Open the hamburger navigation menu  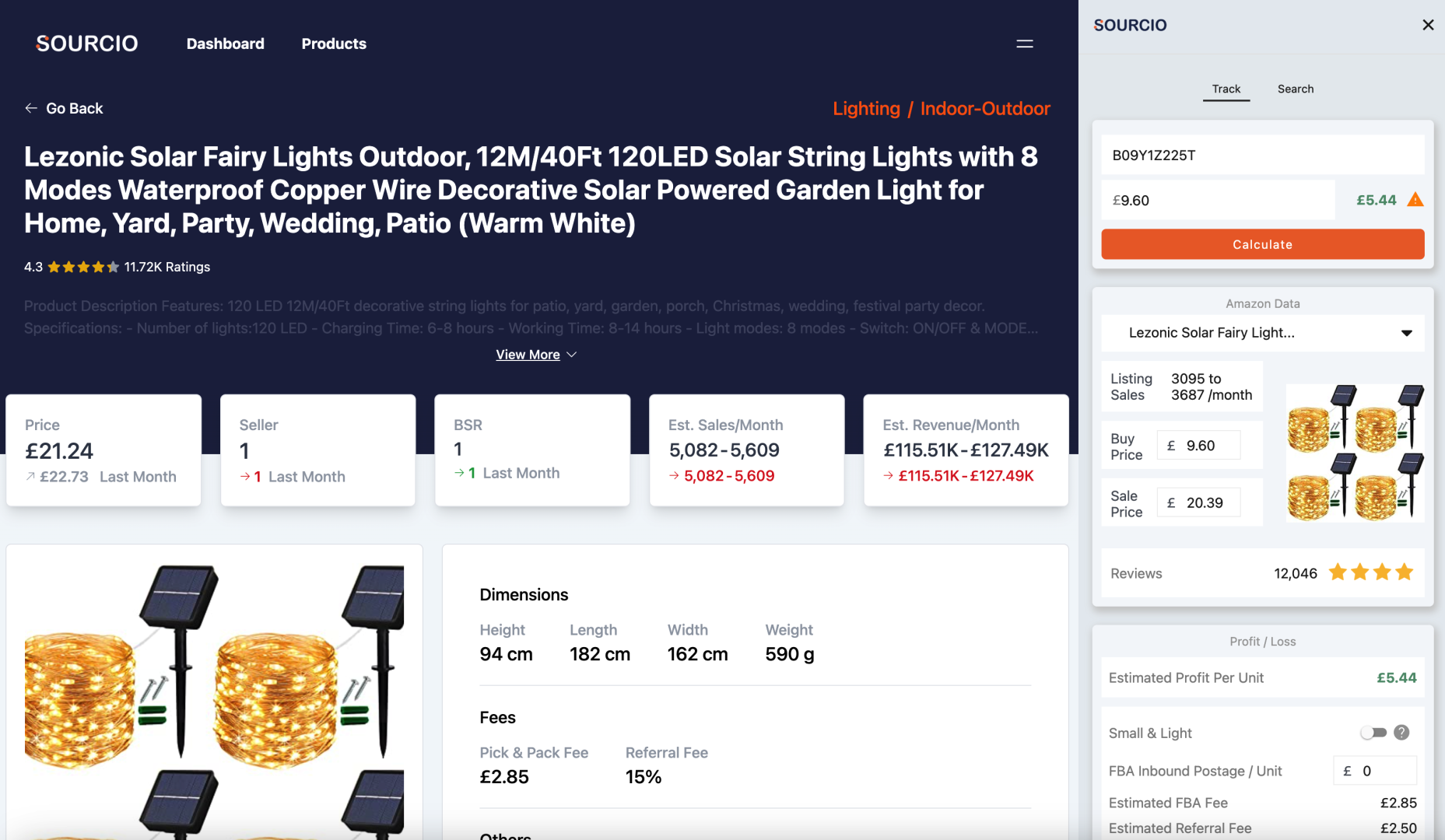[x=1025, y=44]
